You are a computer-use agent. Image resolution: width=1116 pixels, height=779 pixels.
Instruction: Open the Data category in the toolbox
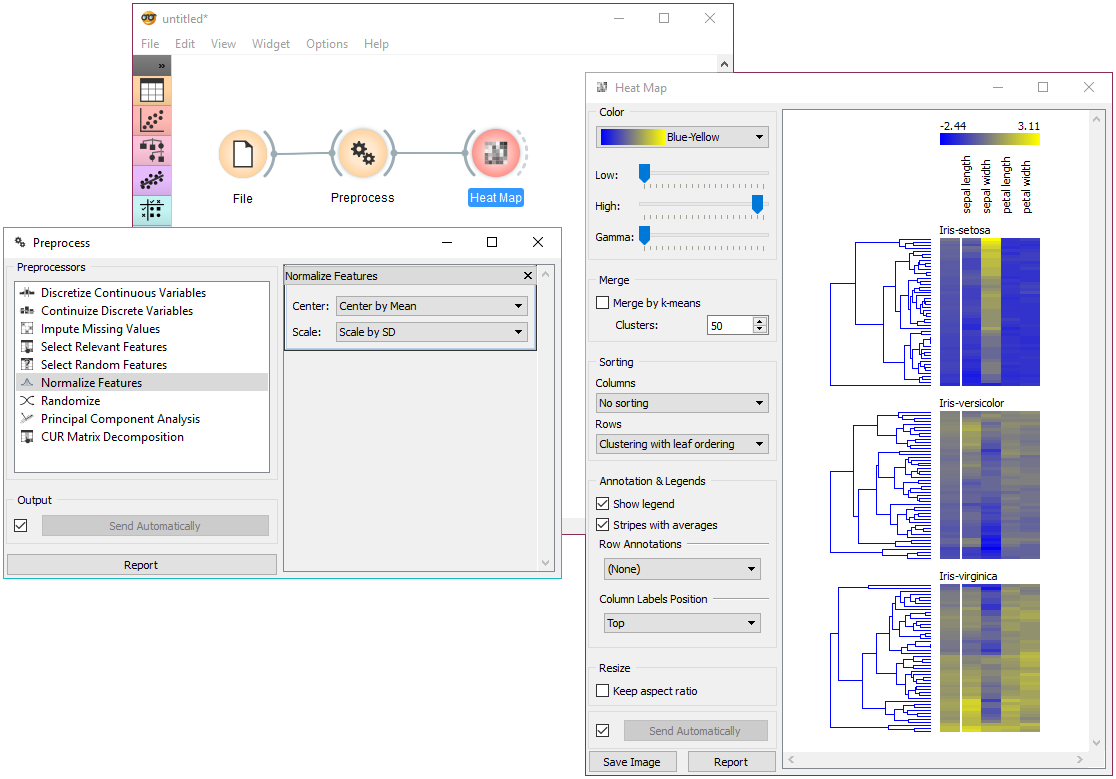click(x=152, y=90)
